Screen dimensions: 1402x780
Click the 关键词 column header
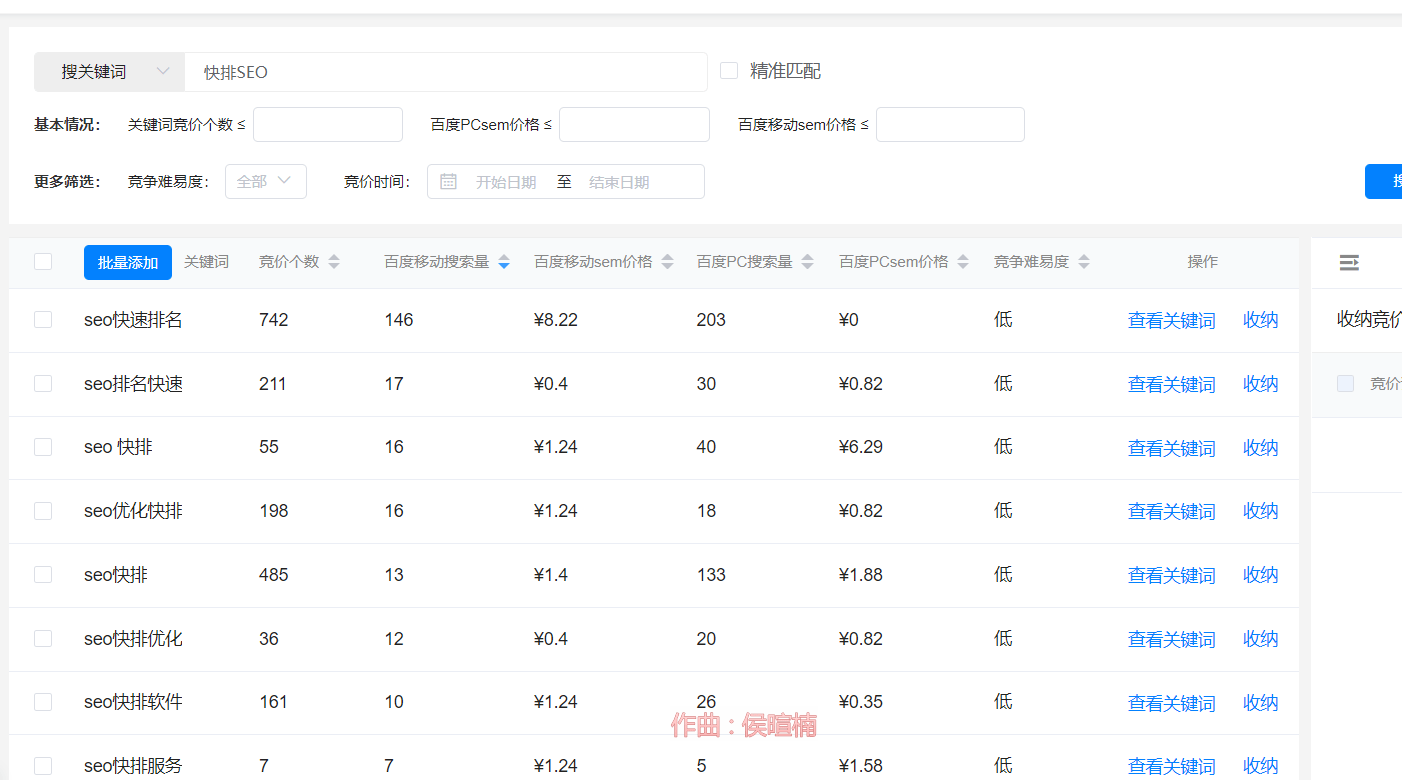[x=206, y=262]
